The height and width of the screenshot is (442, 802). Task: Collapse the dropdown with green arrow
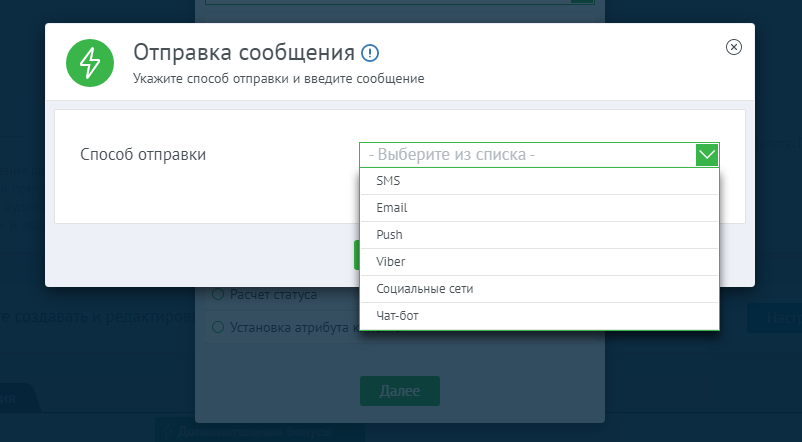pos(707,154)
